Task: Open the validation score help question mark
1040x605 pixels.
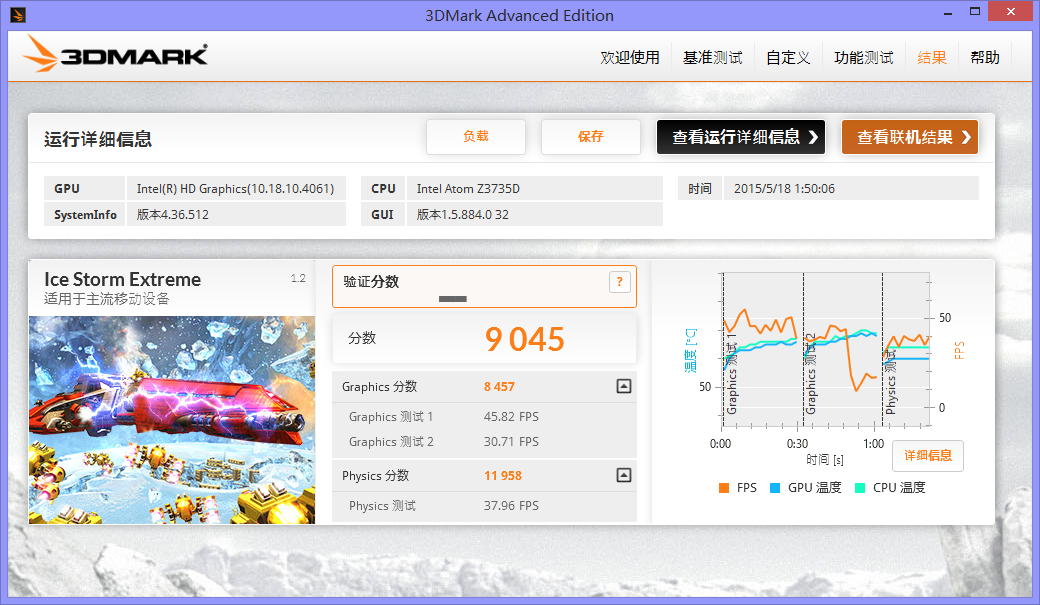Action: [x=619, y=282]
